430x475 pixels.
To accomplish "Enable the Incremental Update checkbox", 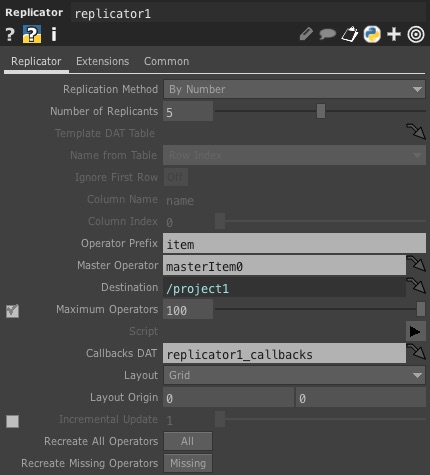I will [x=12, y=421].
